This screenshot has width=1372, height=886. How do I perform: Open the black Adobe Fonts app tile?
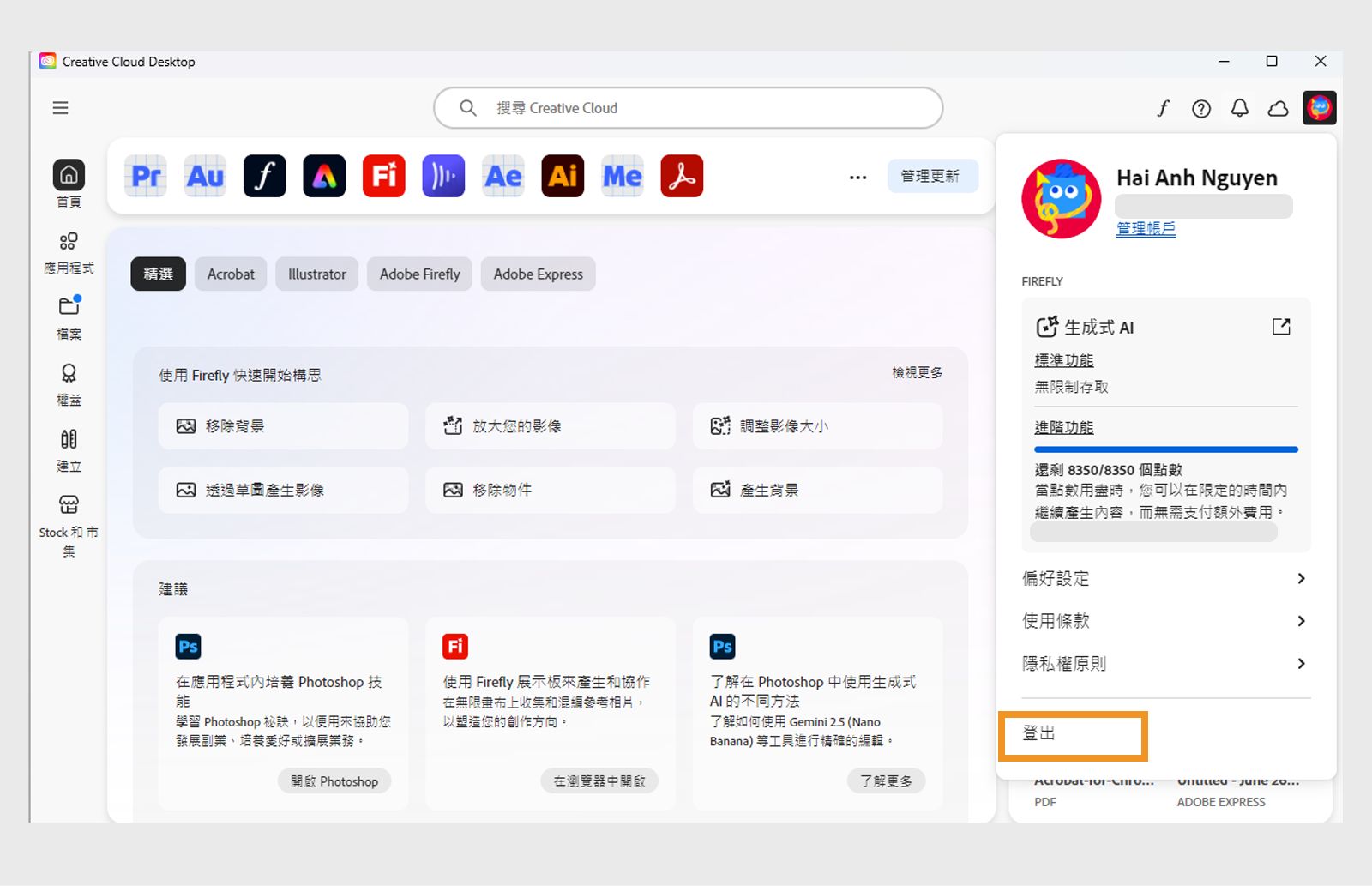[265, 176]
